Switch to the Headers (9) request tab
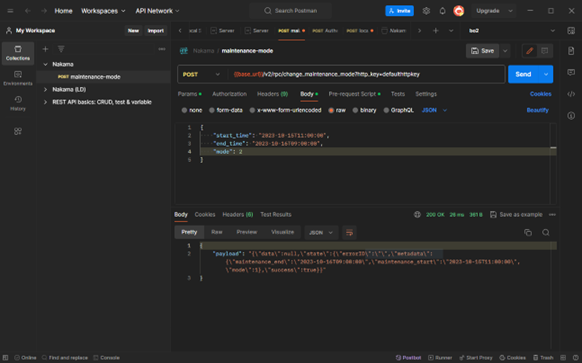This screenshot has width=582, height=363. click(272, 94)
